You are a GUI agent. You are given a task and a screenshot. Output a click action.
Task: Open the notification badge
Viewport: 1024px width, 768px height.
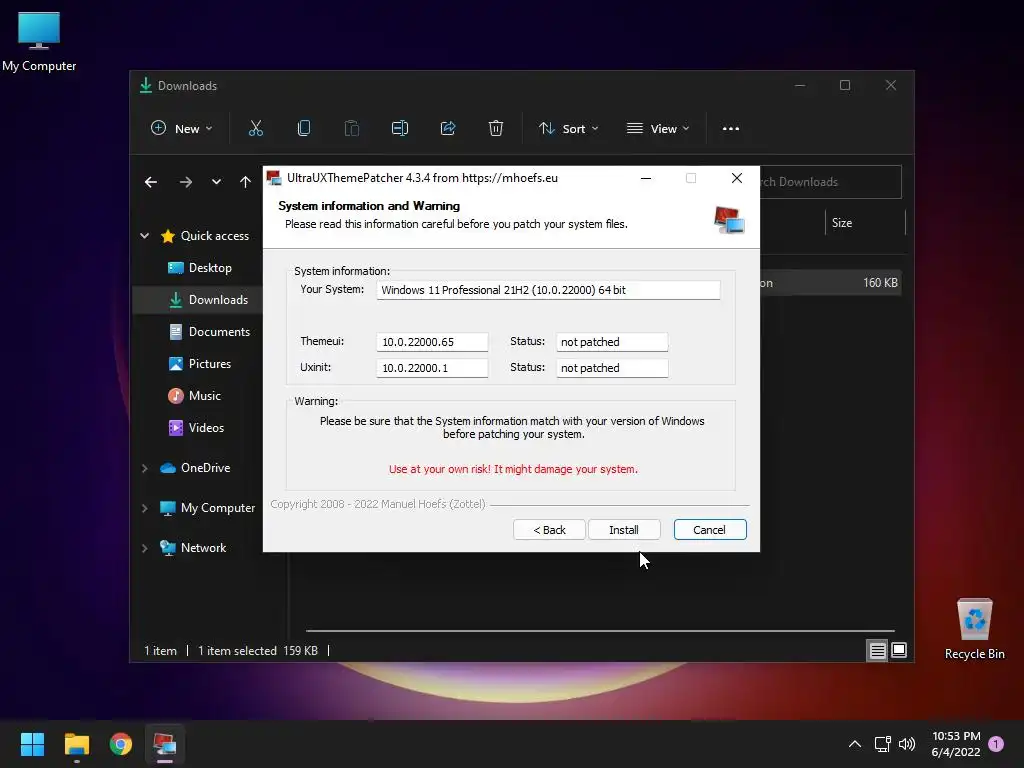coord(996,744)
